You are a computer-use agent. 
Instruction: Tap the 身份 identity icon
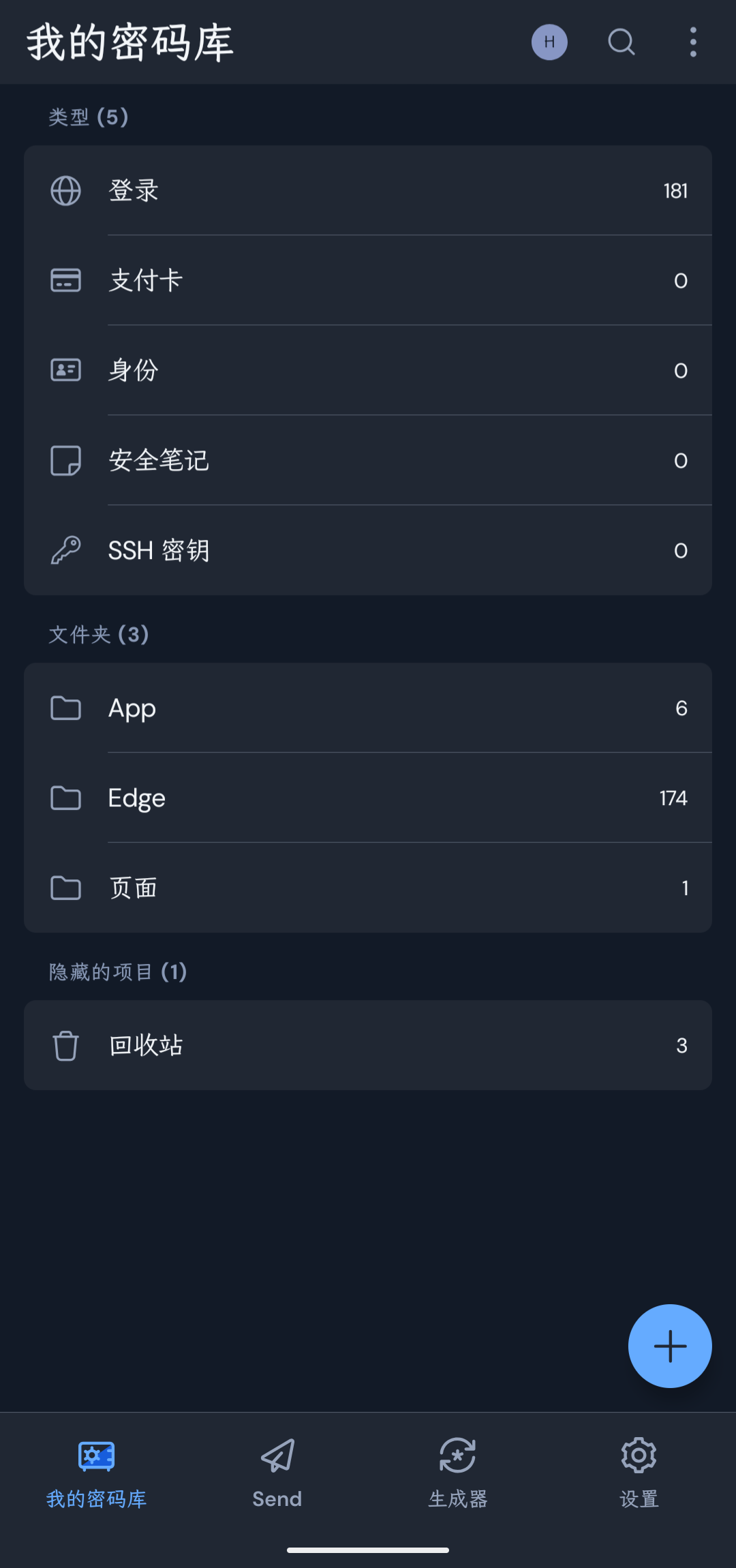(66, 370)
